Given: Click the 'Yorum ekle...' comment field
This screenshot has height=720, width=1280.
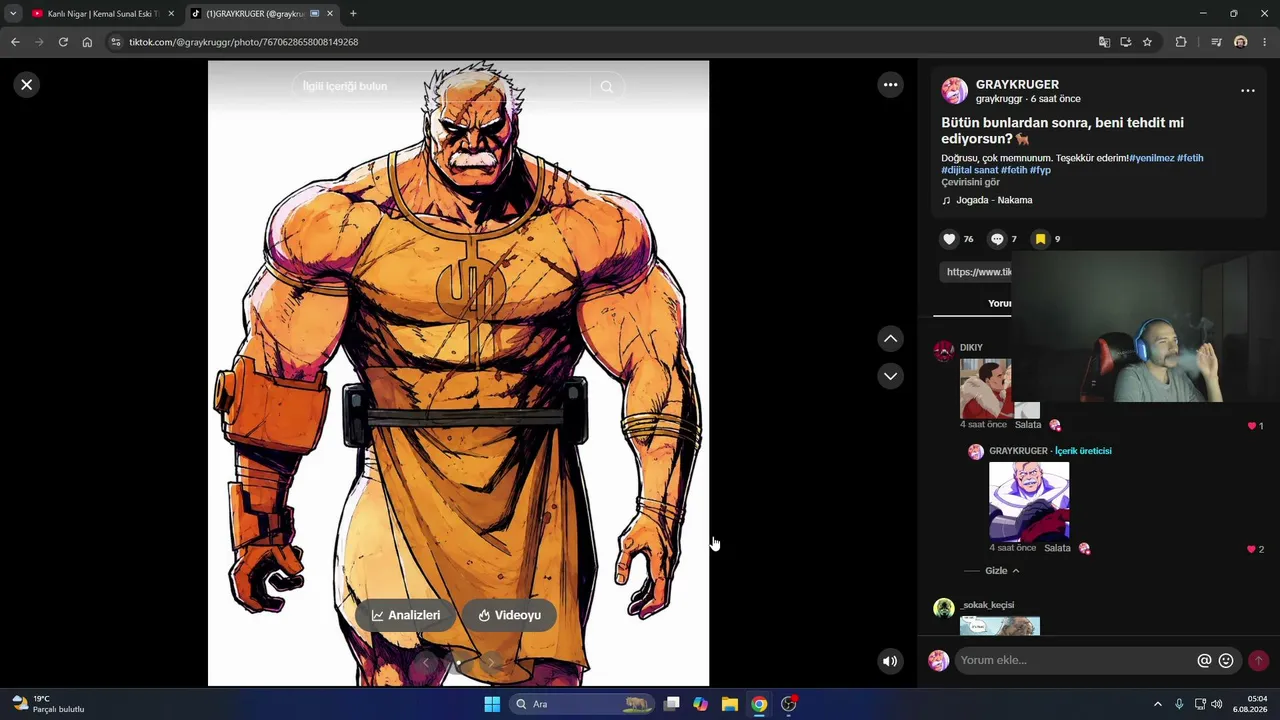Looking at the screenshot, I should tap(1076, 661).
